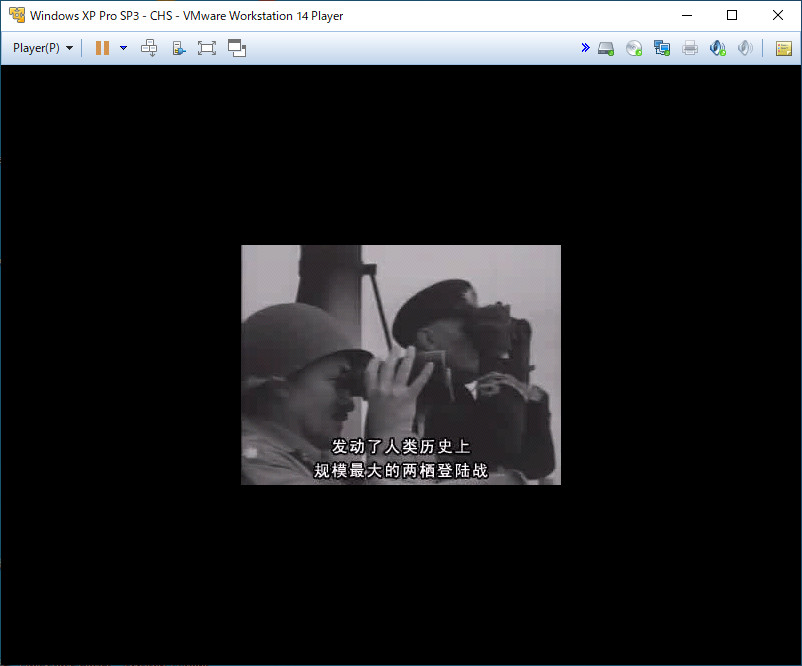
Task: Open the message log note icon
Action: (x=784, y=49)
